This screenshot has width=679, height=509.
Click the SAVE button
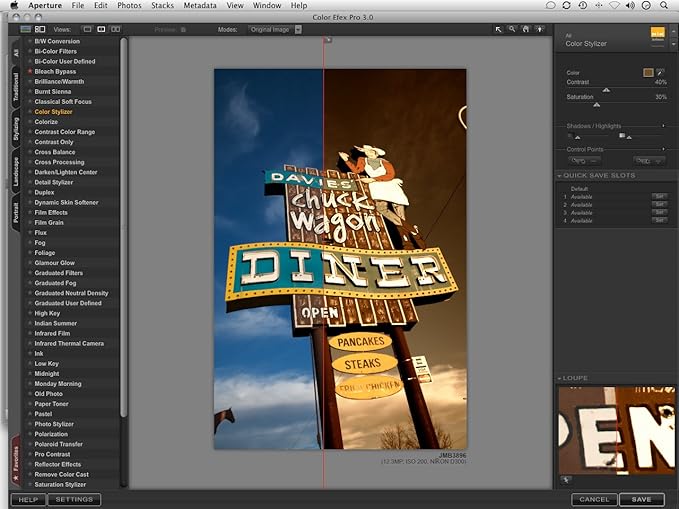click(641, 499)
